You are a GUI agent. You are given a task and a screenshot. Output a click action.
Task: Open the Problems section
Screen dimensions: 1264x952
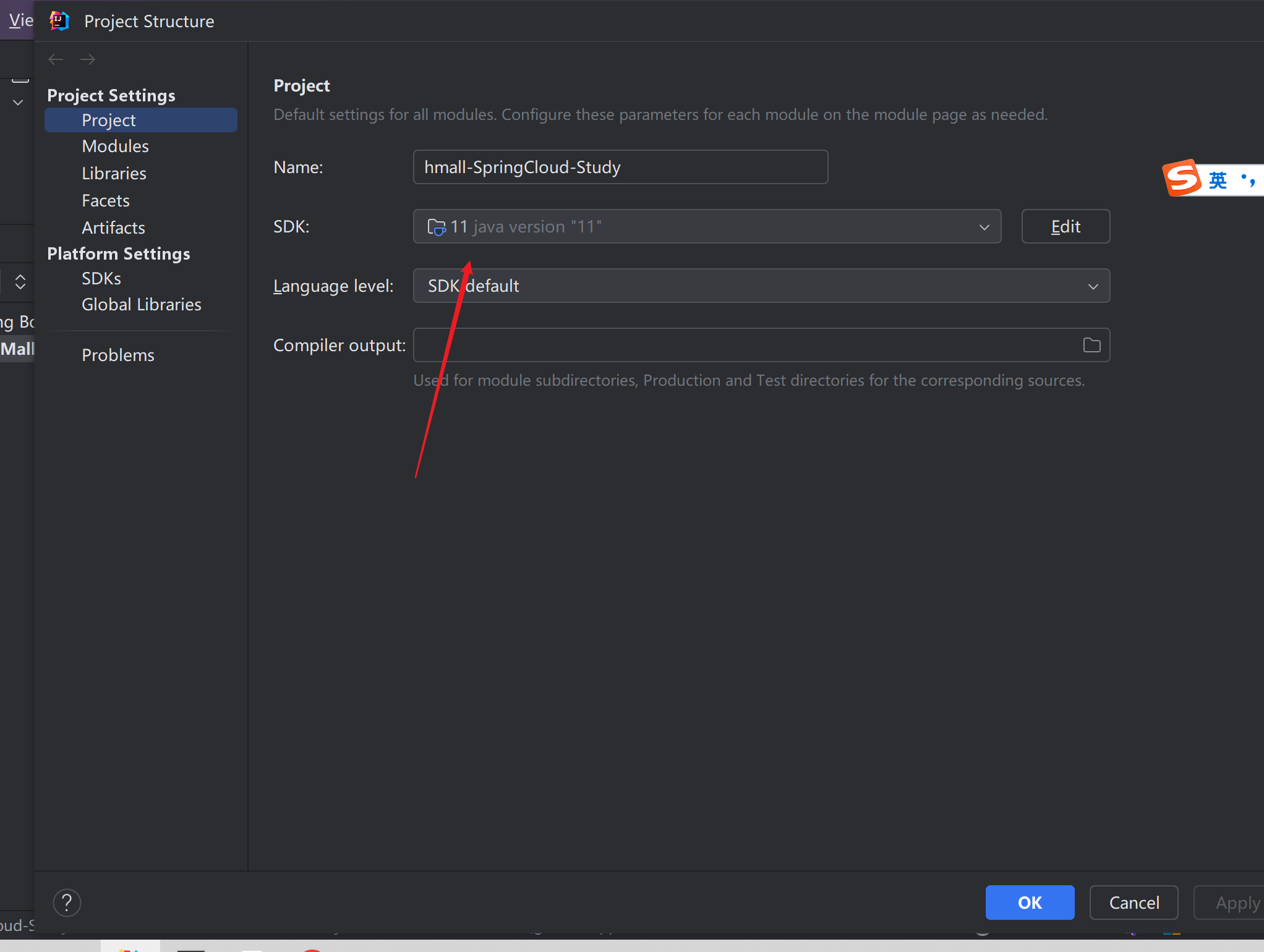coord(117,355)
